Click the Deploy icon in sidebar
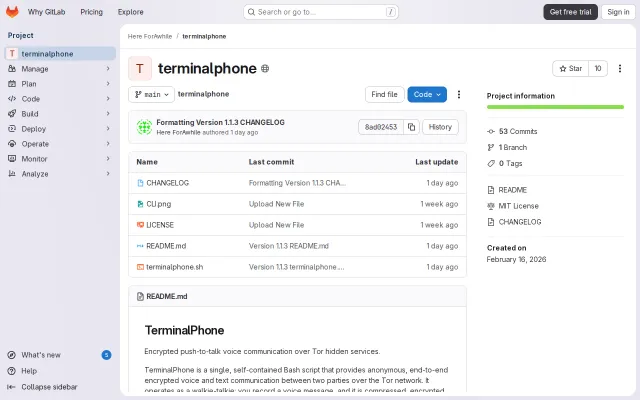Screen dimensions: 640x400 point(12,129)
